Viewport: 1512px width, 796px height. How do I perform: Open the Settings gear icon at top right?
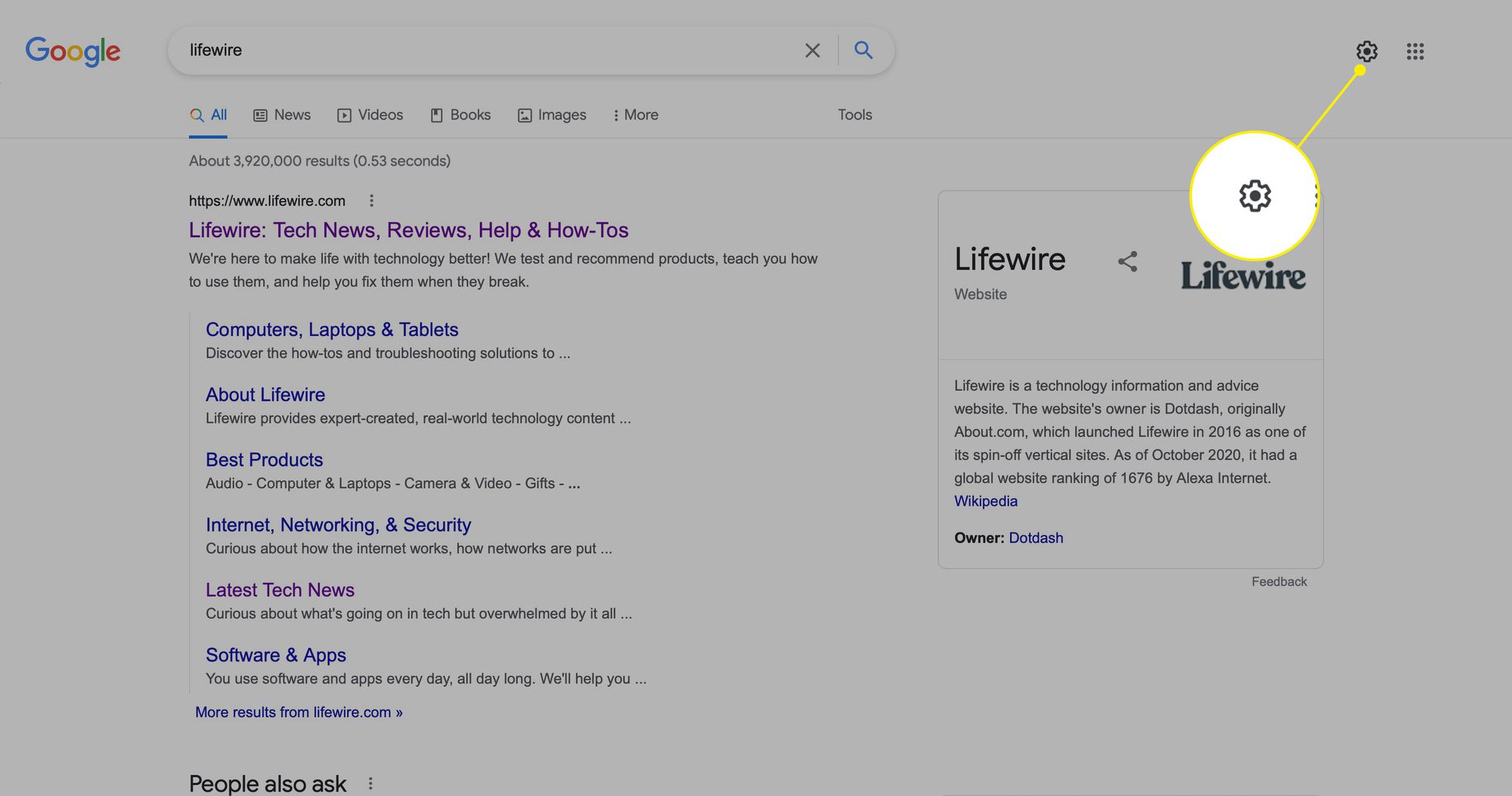pos(1366,51)
